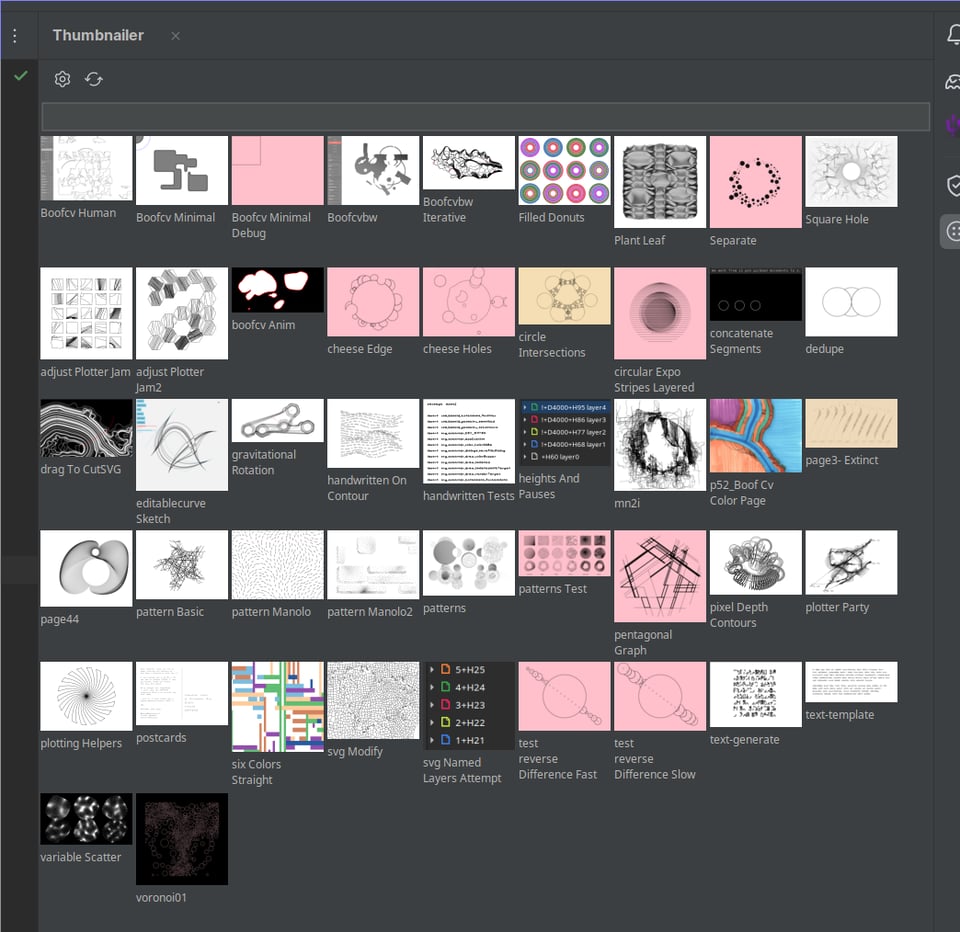Open the svg Named Layers Attempt thumbnail

[469, 706]
